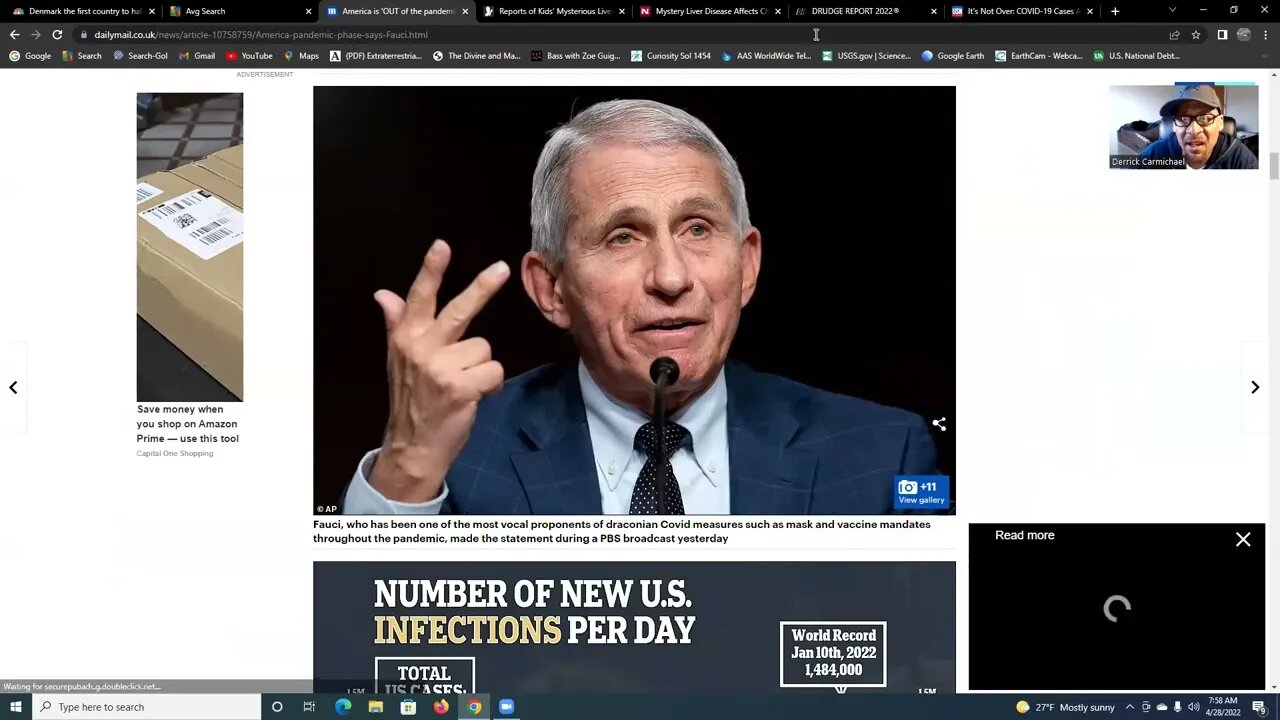Click Capital One Shopping sponsor text
Viewport: 1280px width, 720px height.
tap(175, 454)
